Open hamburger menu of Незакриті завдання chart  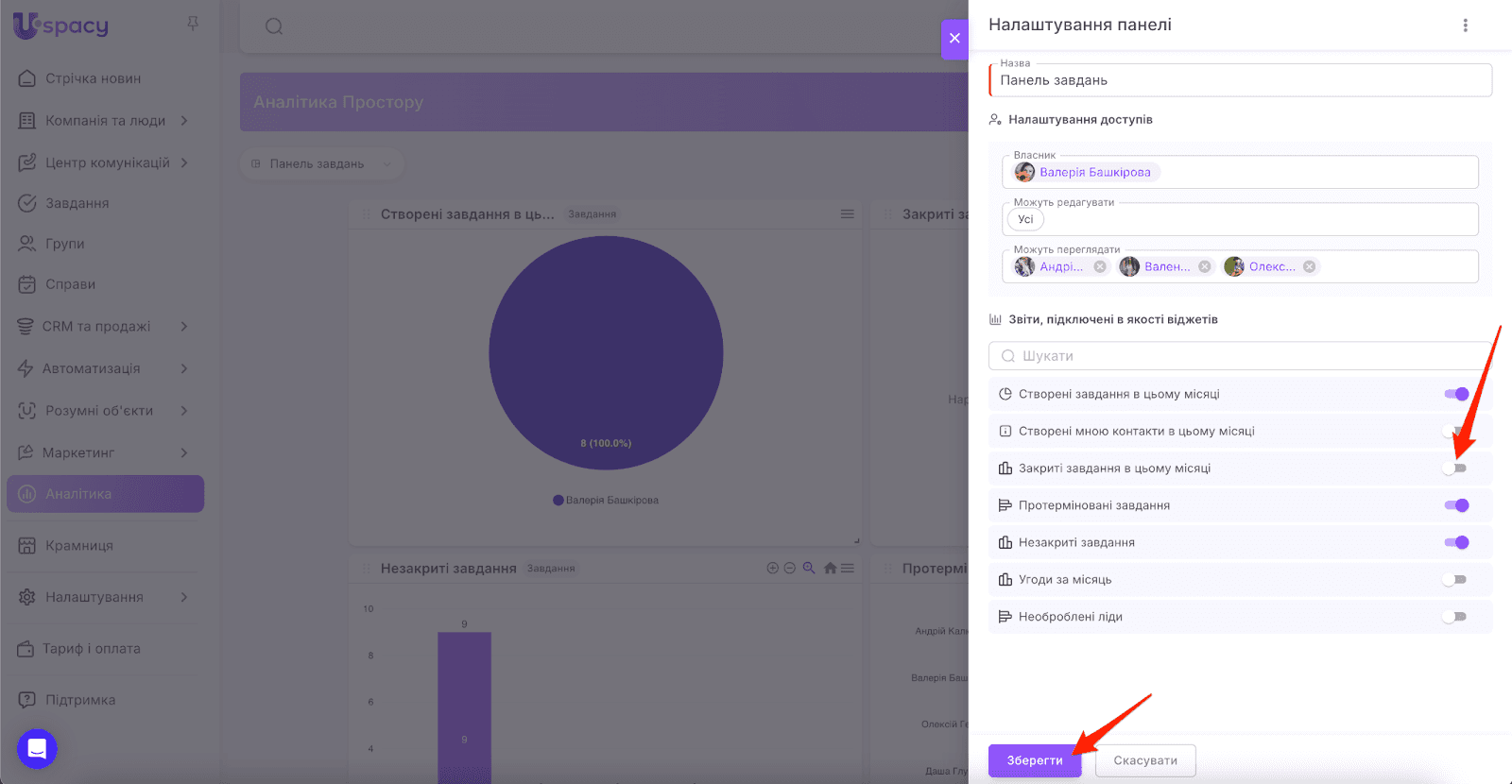(x=848, y=568)
